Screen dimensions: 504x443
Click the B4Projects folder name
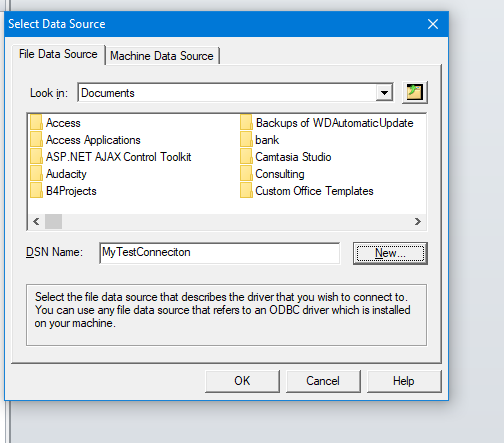click(71, 191)
